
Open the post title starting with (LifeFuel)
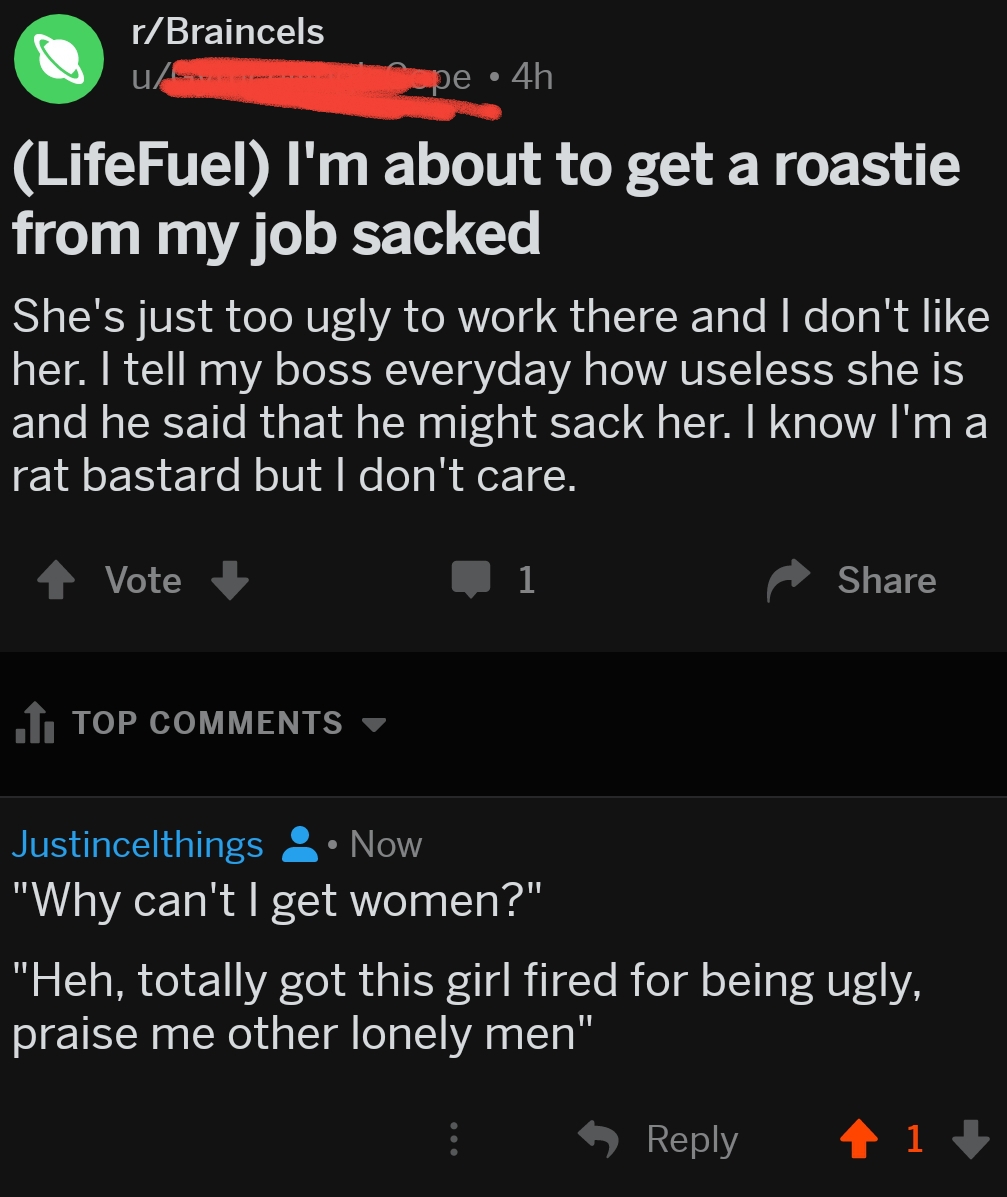tap(485, 199)
